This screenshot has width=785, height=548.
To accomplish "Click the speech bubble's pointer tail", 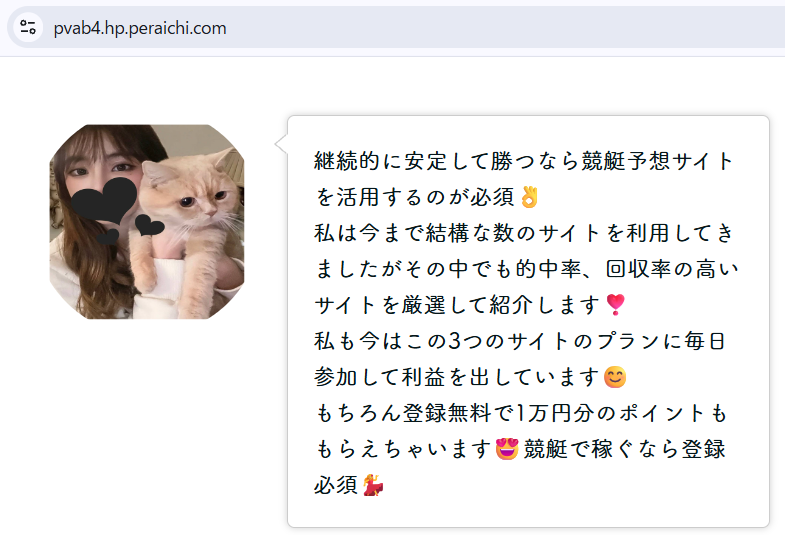I will click(281, 145).
